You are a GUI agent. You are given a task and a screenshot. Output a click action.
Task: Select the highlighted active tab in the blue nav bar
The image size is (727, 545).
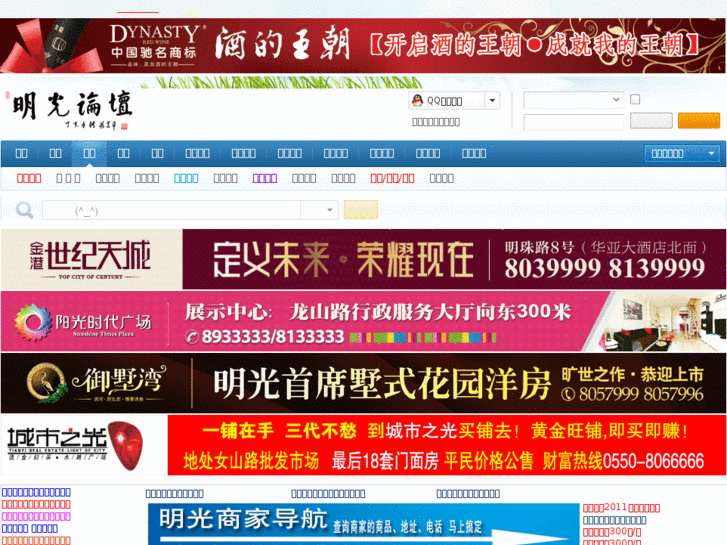point(89,154)
